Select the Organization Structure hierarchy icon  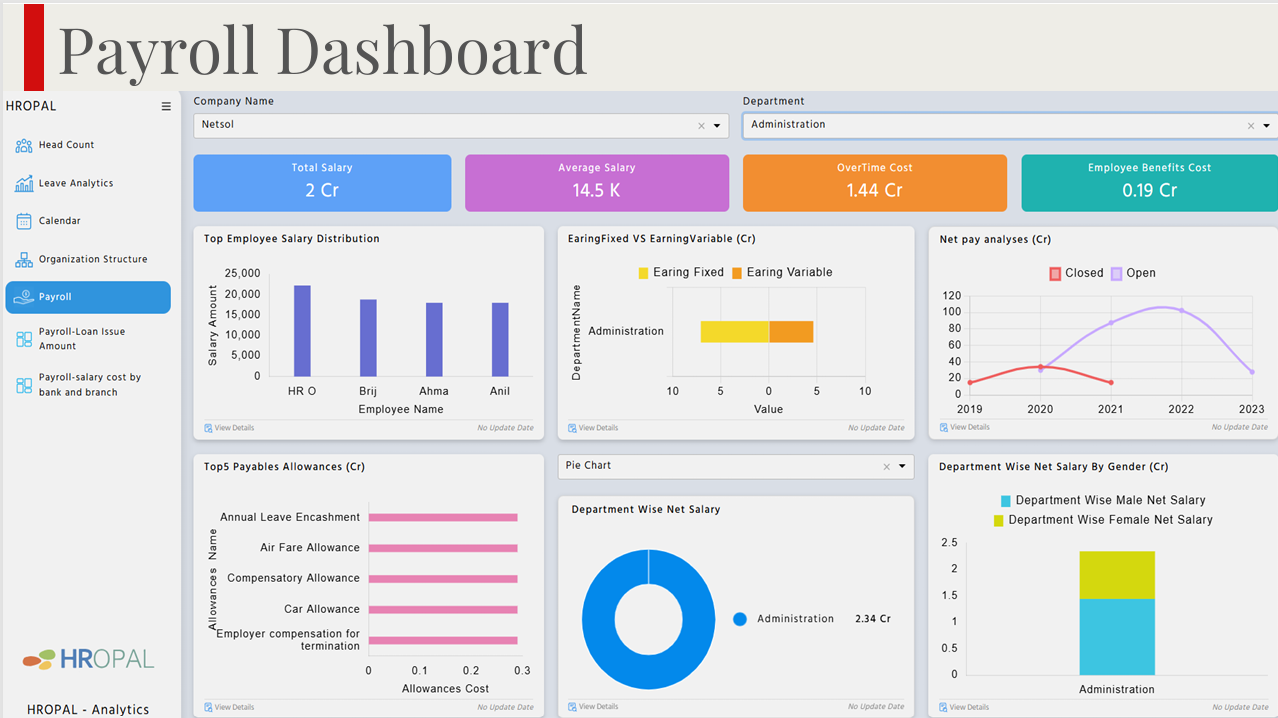point(22,259)
